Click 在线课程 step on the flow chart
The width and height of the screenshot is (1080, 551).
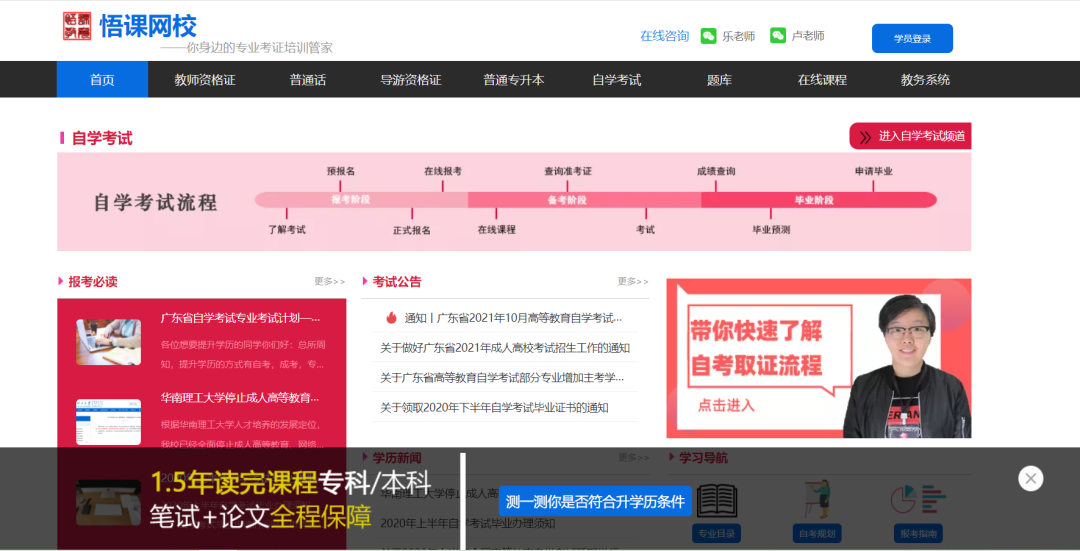(x=497, y=229)
